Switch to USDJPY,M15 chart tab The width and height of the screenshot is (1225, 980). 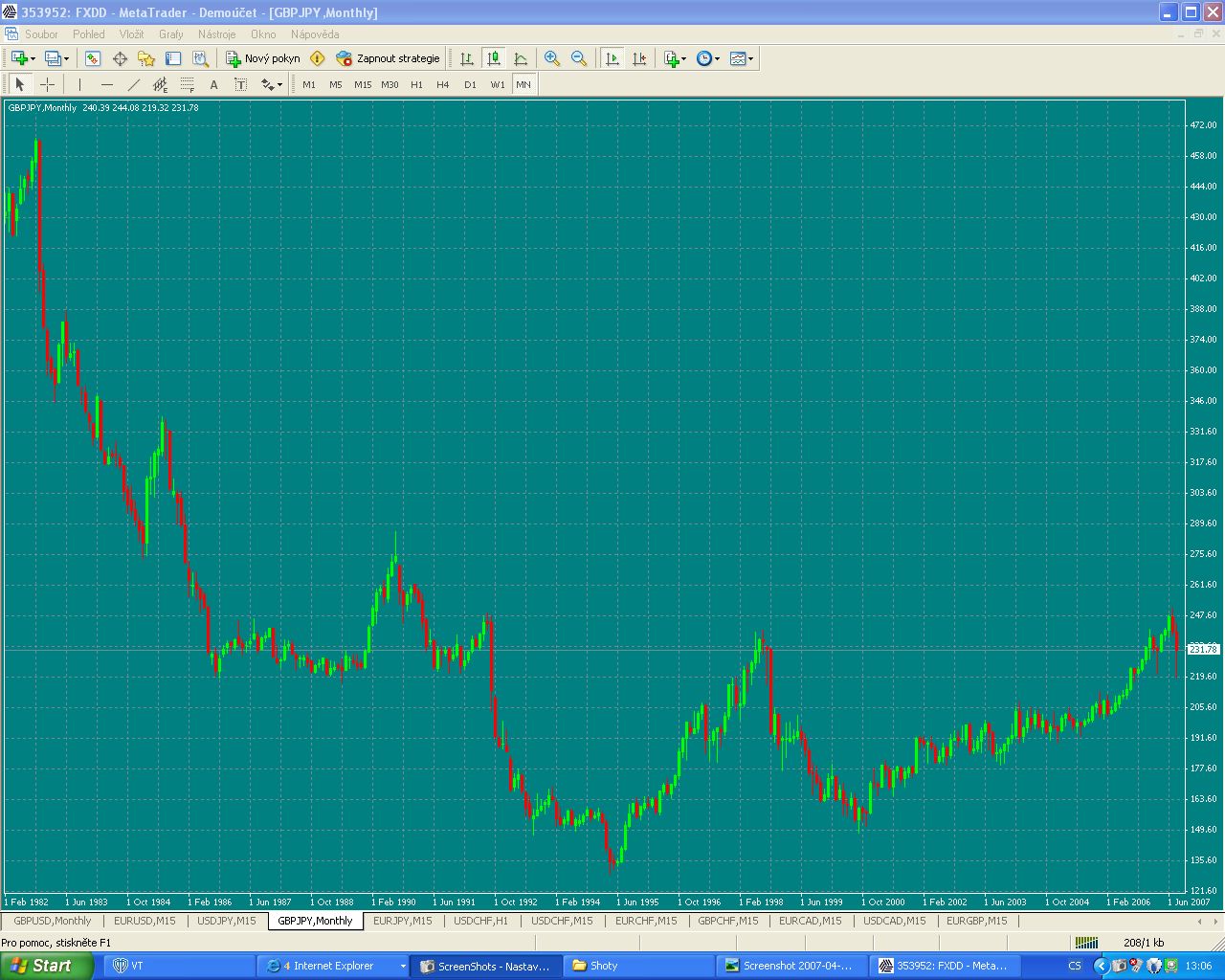227,921
